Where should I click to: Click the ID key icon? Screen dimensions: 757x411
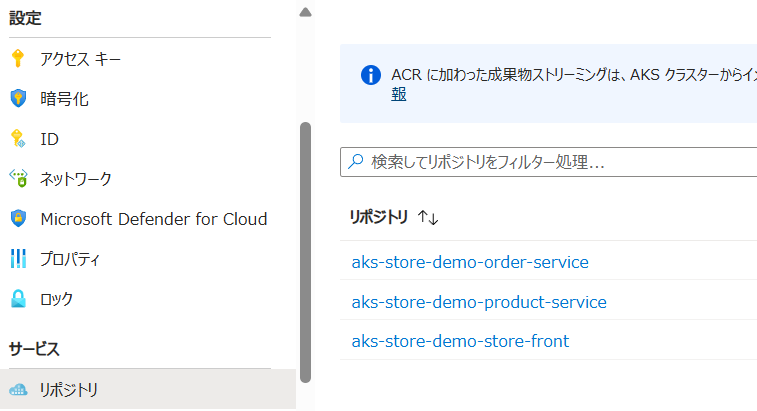click(x=18, y=139)
